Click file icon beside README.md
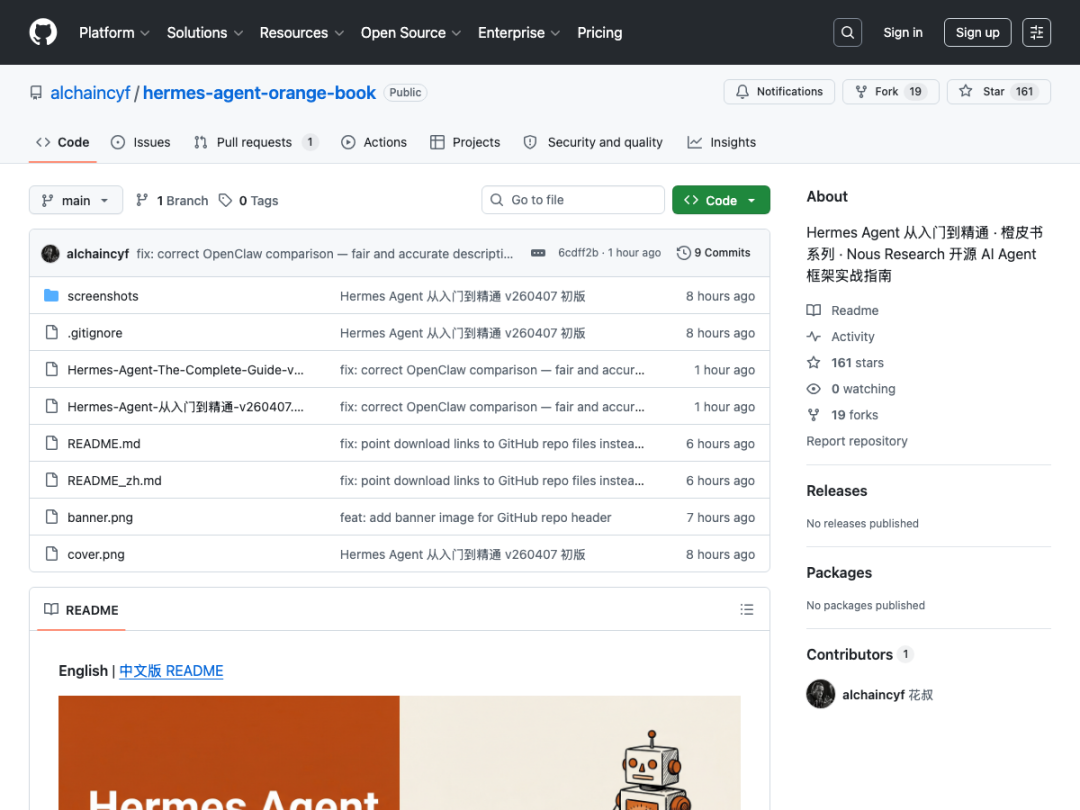1080x810 pixels. pos(51,443)
